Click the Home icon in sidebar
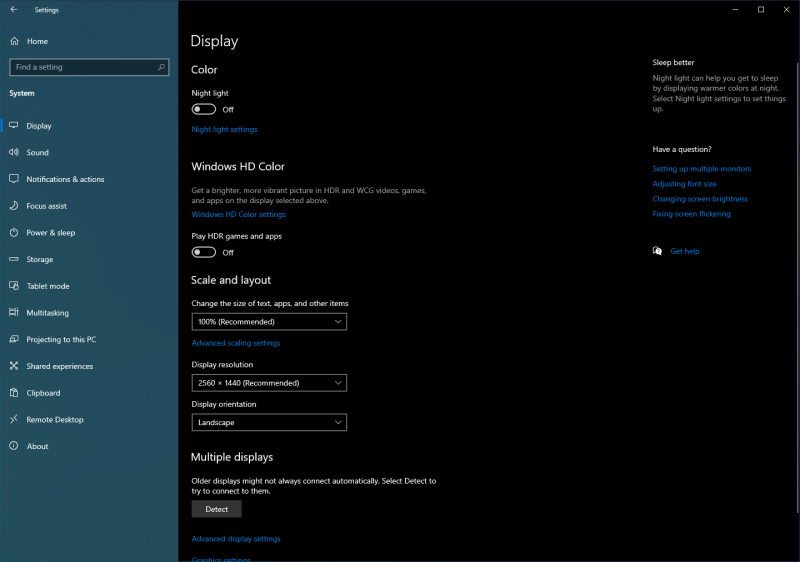Viewport: 800px width, 562px height. coord(14,41)
